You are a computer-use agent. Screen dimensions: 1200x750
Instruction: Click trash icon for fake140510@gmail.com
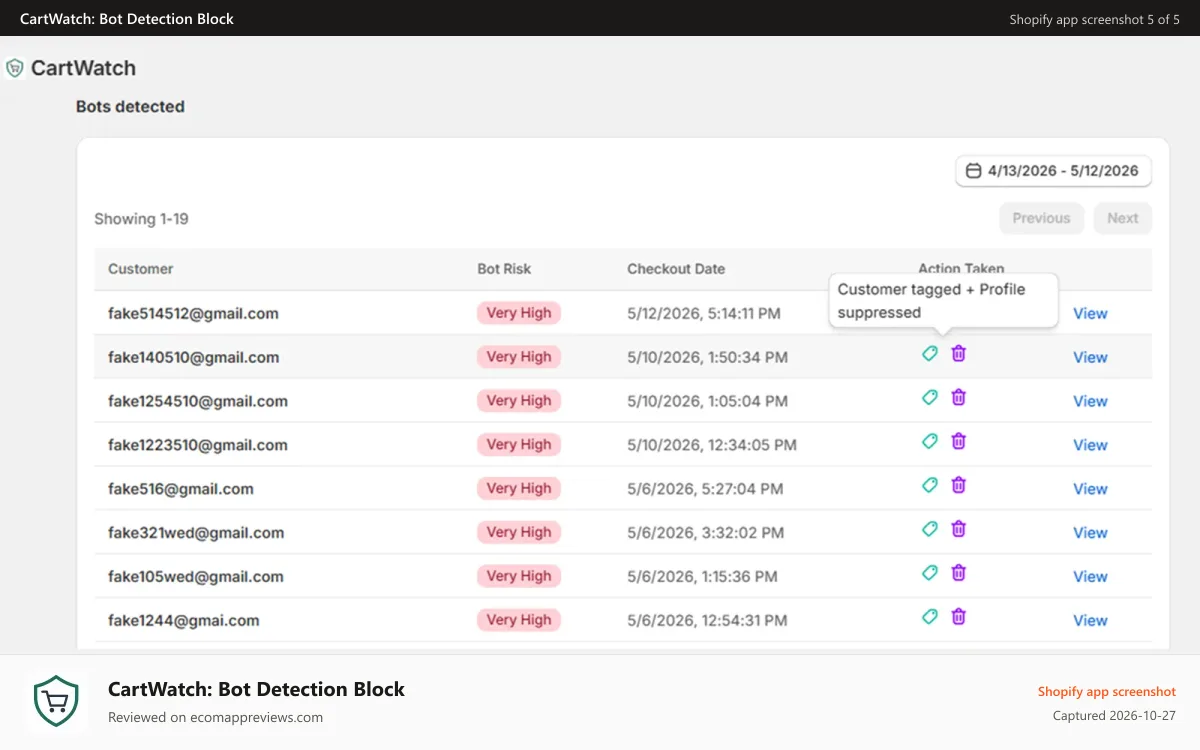point(959,353)
